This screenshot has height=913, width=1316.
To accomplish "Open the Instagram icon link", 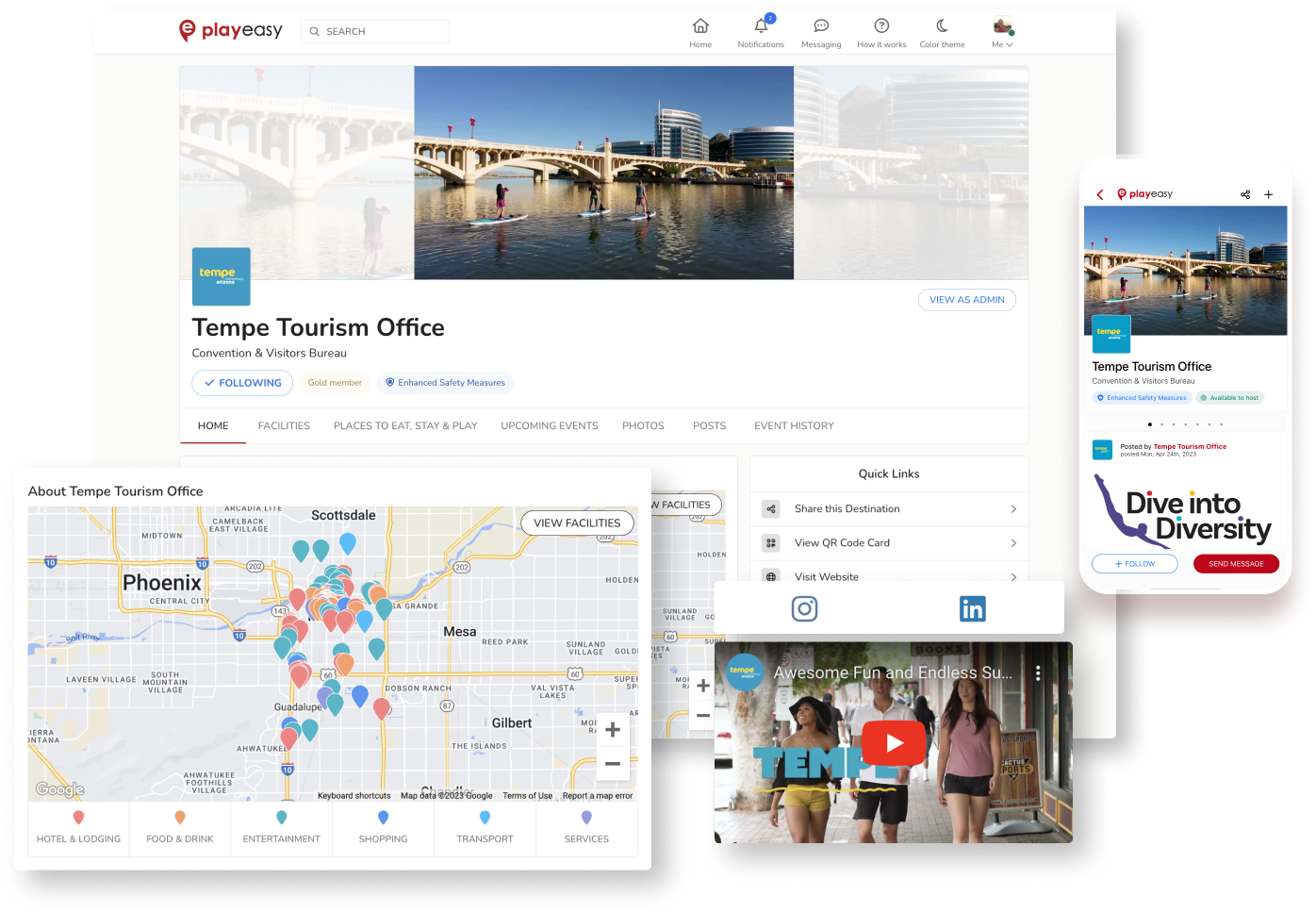I will (x=804, y=609).
